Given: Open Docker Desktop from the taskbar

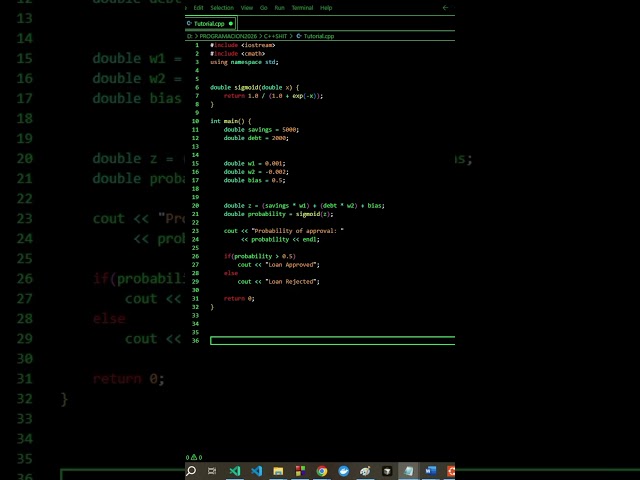Looking at the screenshot, I should [x=344, y=471].
